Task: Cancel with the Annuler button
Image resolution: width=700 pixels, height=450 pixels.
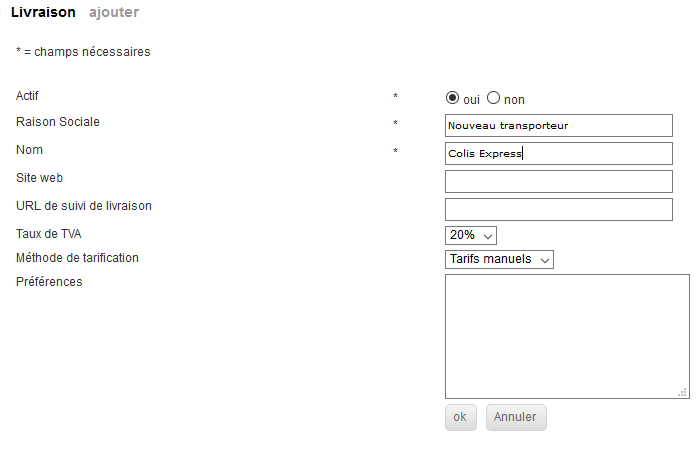Action: (516, 417)
